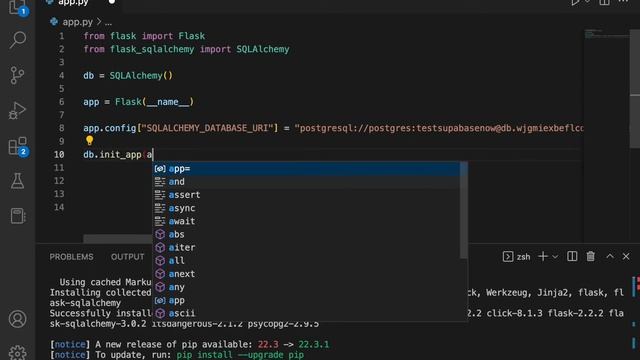640x360 pixels.
Task: Click 'from flask_sqlalchemy import SQLAlchemy' line
Action: point(186,49)
